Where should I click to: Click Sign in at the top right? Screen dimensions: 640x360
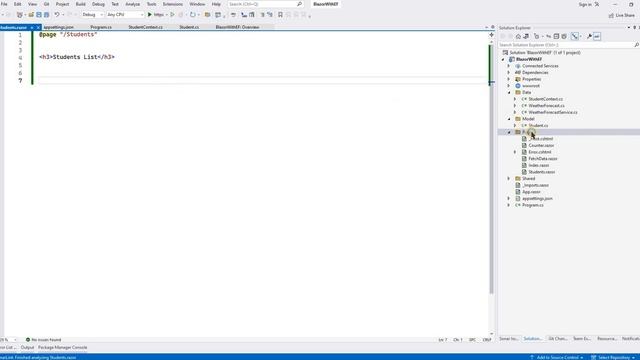click(x=584, y=4)
